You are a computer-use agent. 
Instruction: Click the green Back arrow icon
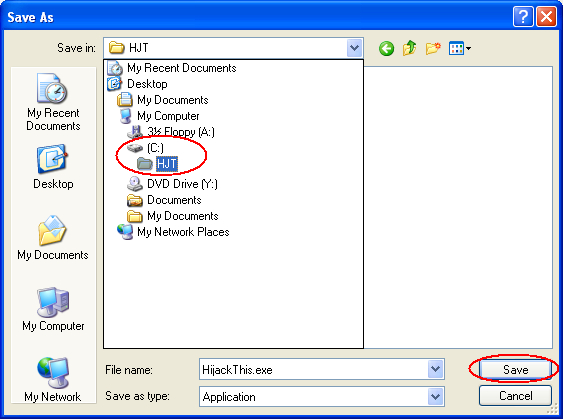point(386,48)
